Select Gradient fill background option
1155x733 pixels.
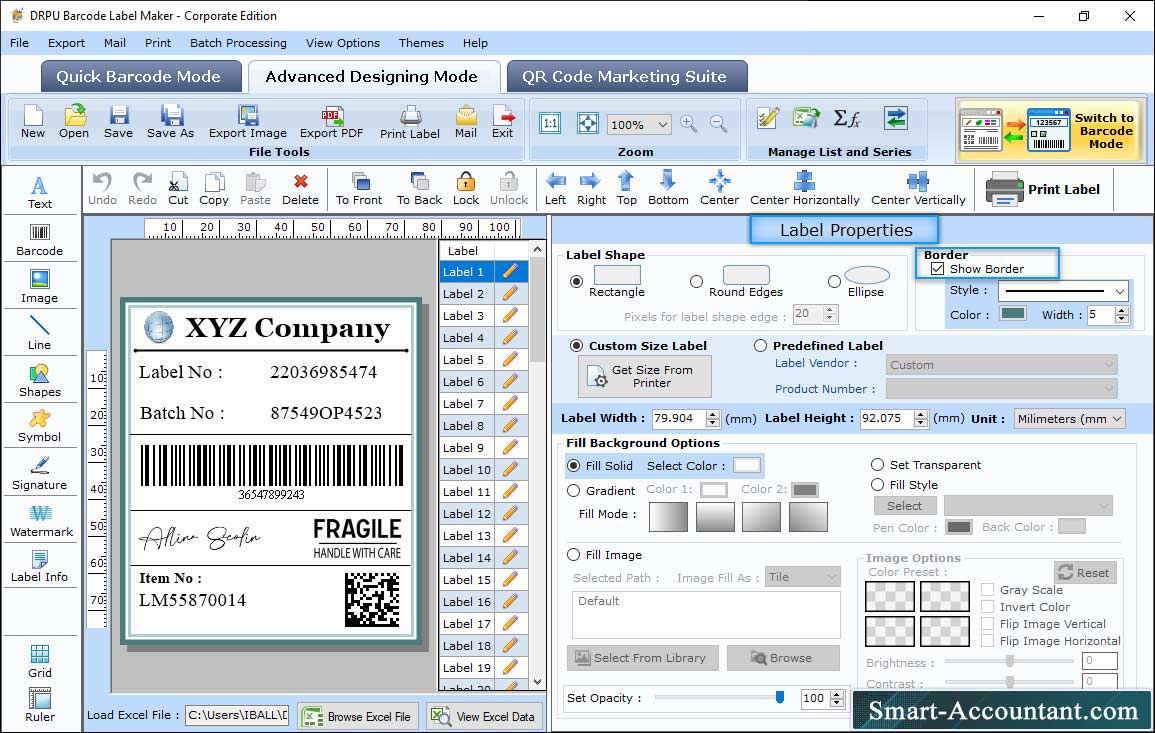click(x=573, y=491)
